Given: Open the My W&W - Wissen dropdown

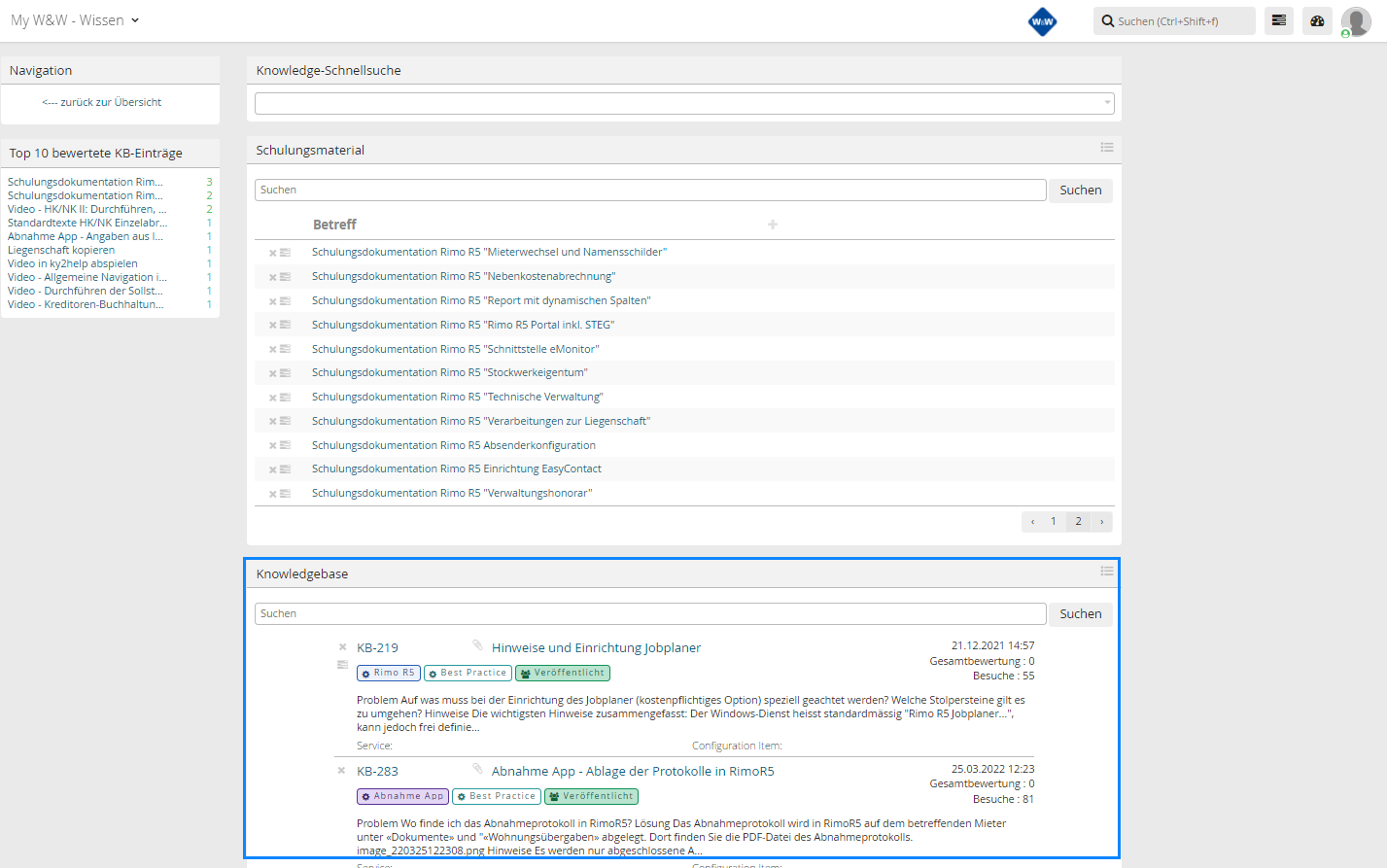Looking at the screenshot, I should pos(75,20).
